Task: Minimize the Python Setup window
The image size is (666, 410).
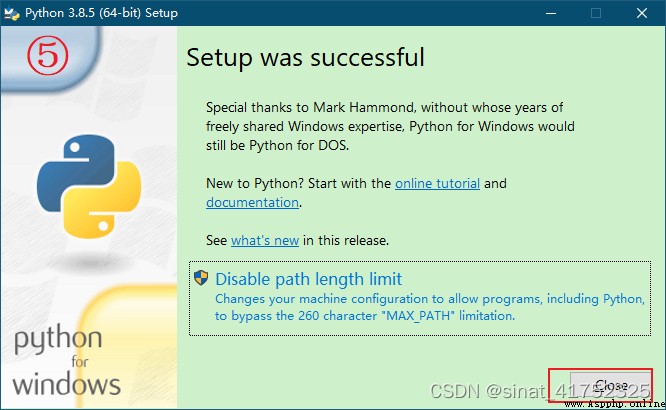Action: [551, 13]
